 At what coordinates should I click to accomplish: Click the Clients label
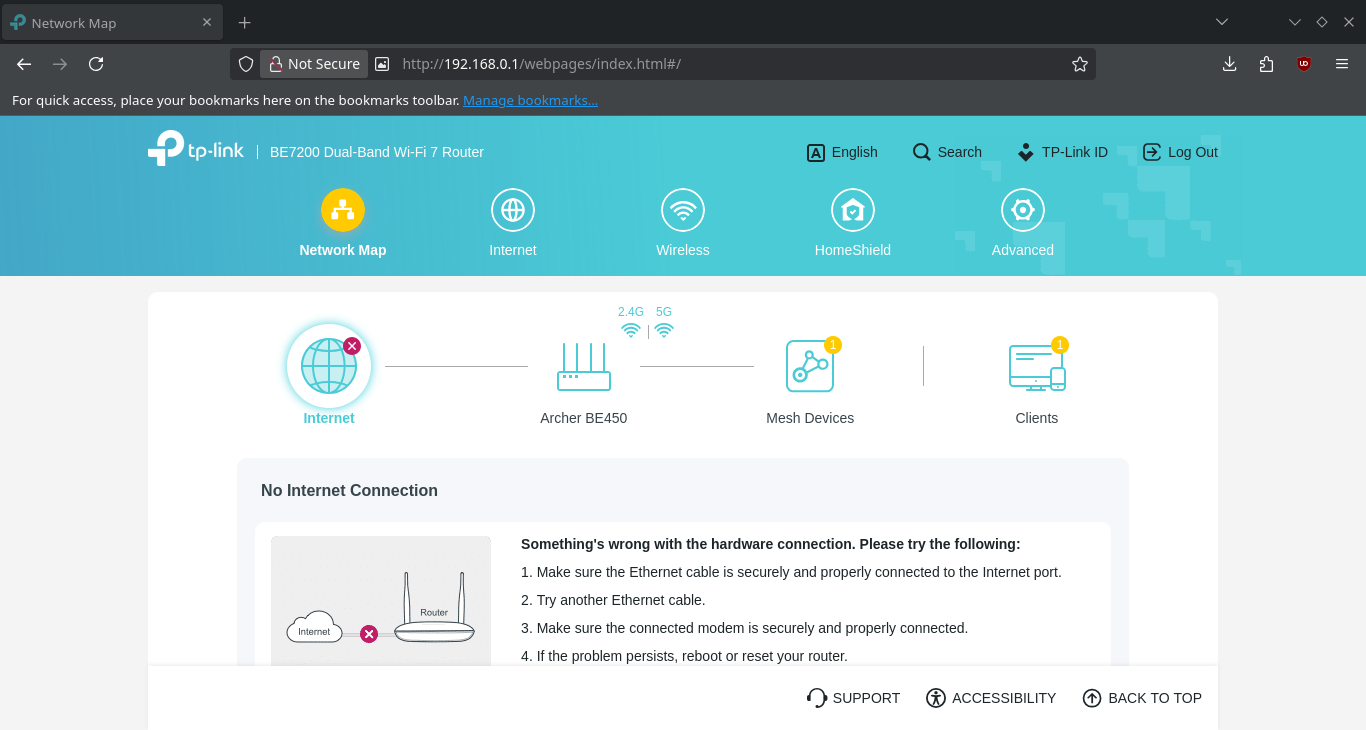1037,418
